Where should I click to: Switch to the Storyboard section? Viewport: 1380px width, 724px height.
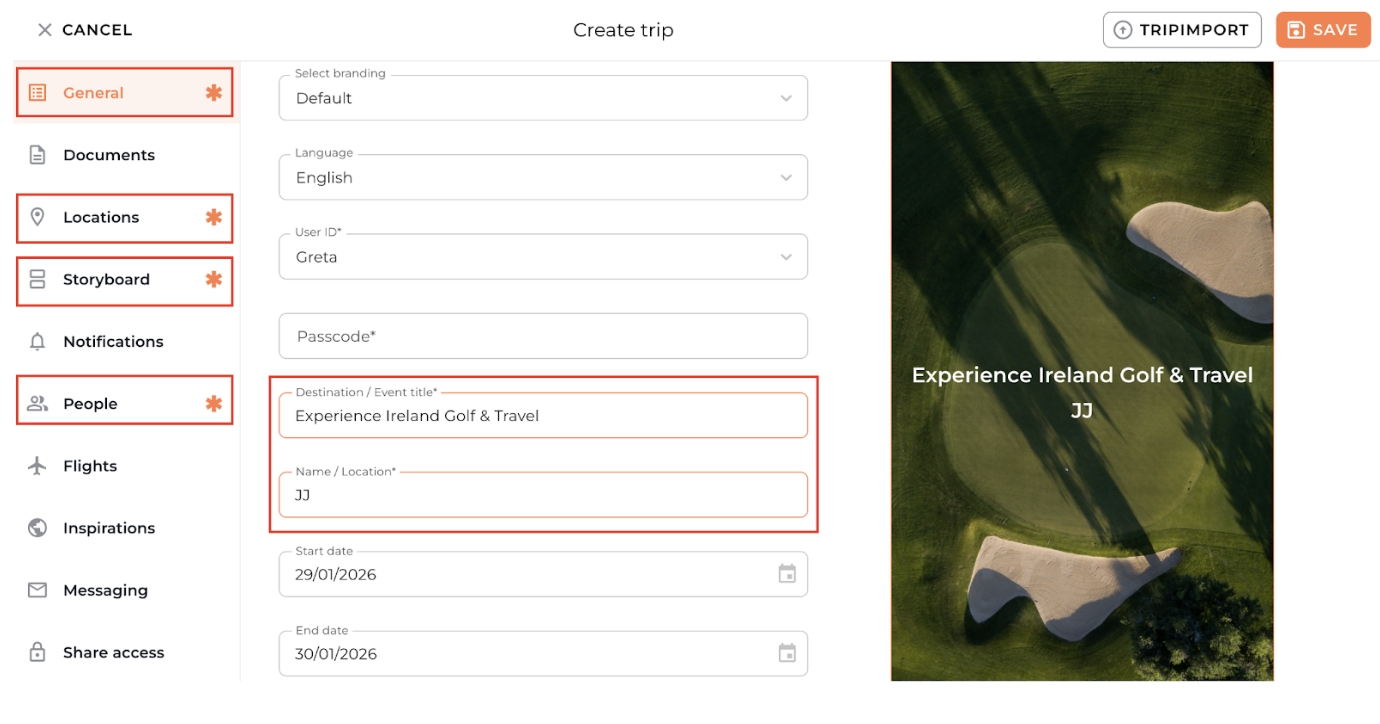[x=106, y=280]
